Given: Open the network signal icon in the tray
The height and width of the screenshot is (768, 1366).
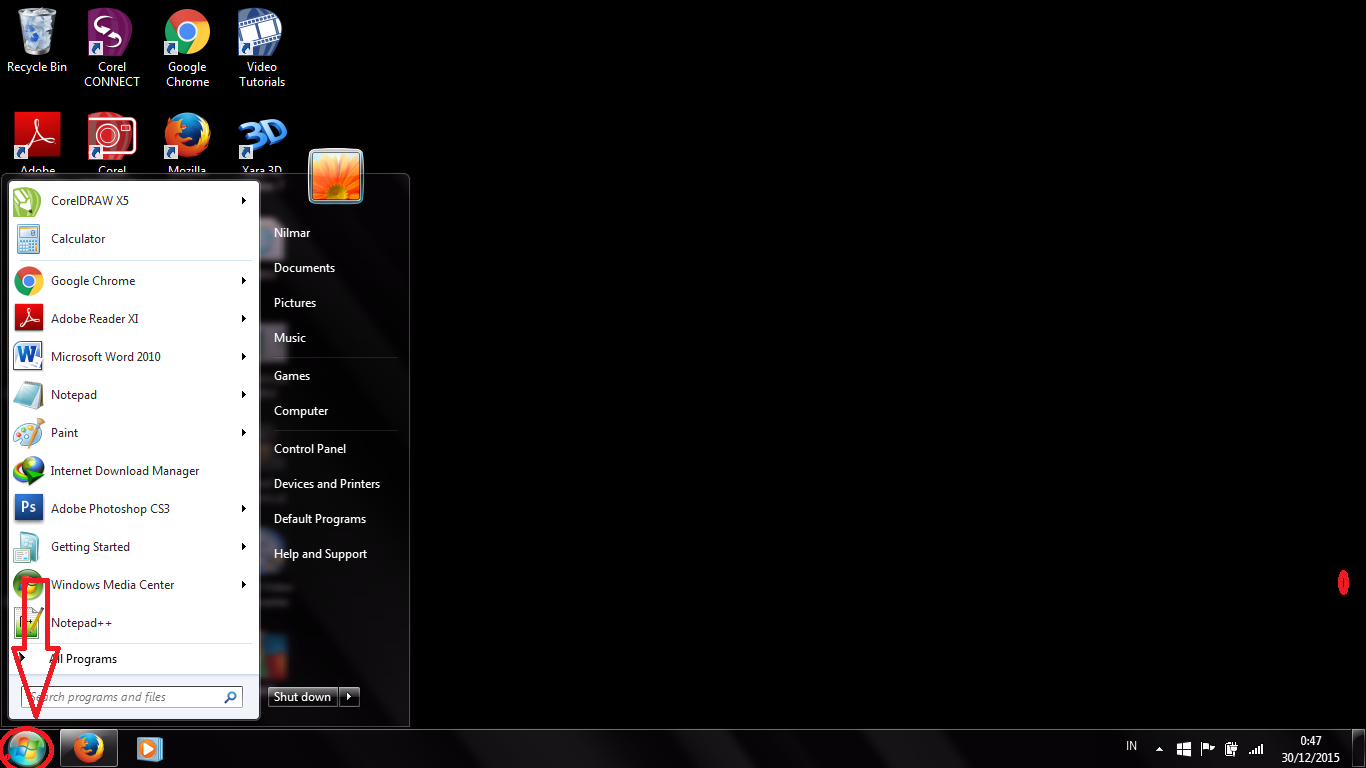Looking at the screenshot, I should pos(1256,748).
